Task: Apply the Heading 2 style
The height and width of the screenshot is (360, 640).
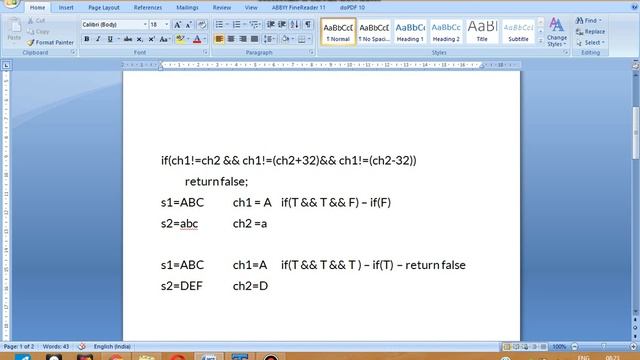Action: coord(446,31)
